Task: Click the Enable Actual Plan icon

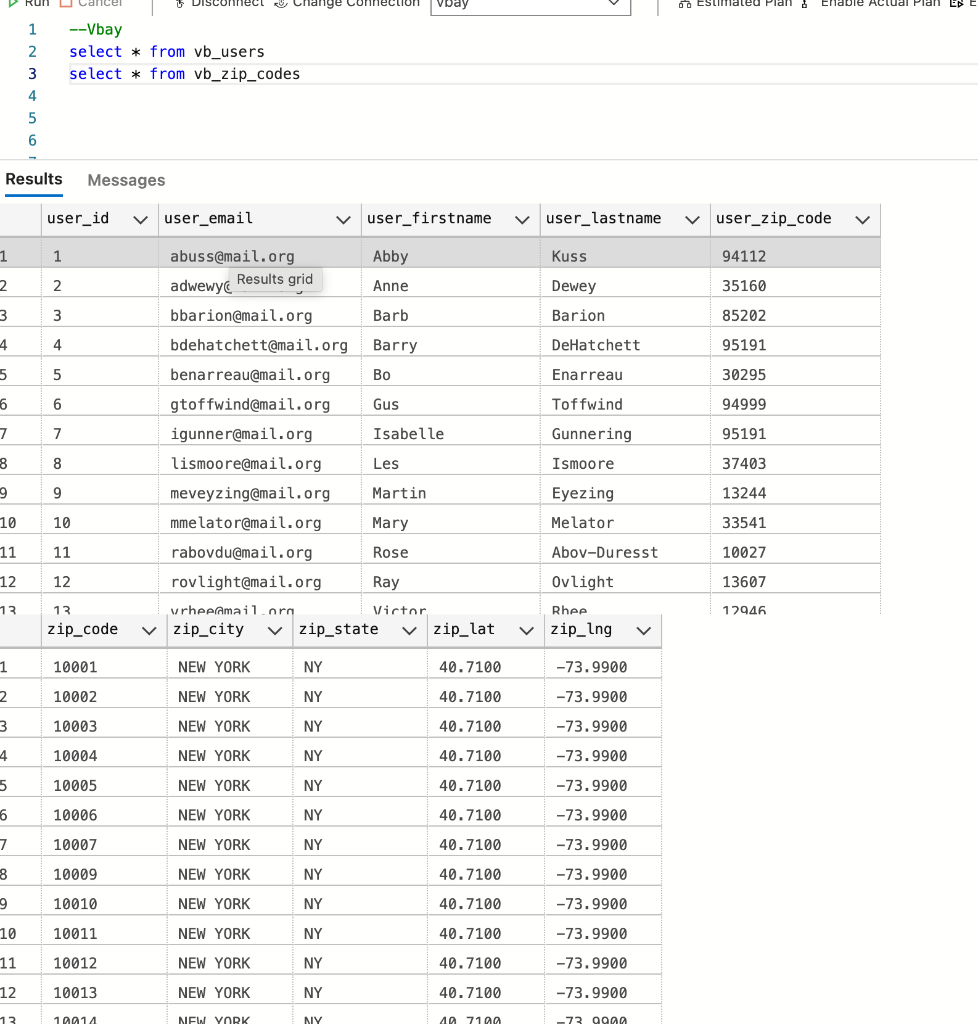Action: 801,4
